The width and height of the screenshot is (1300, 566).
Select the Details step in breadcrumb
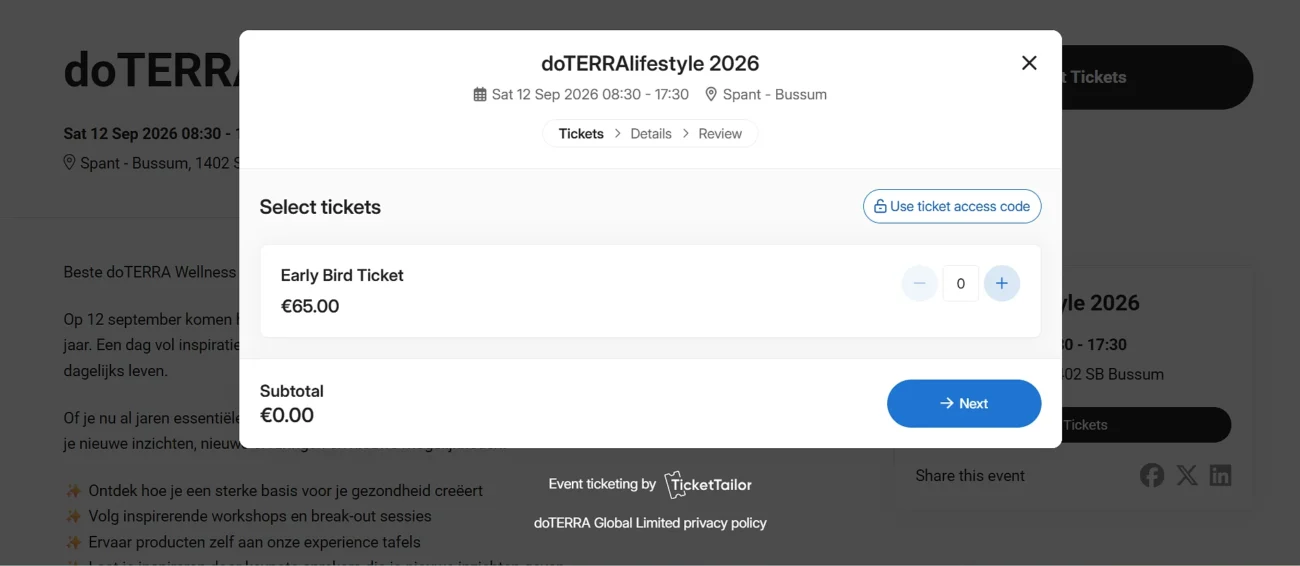coord(651,134)
